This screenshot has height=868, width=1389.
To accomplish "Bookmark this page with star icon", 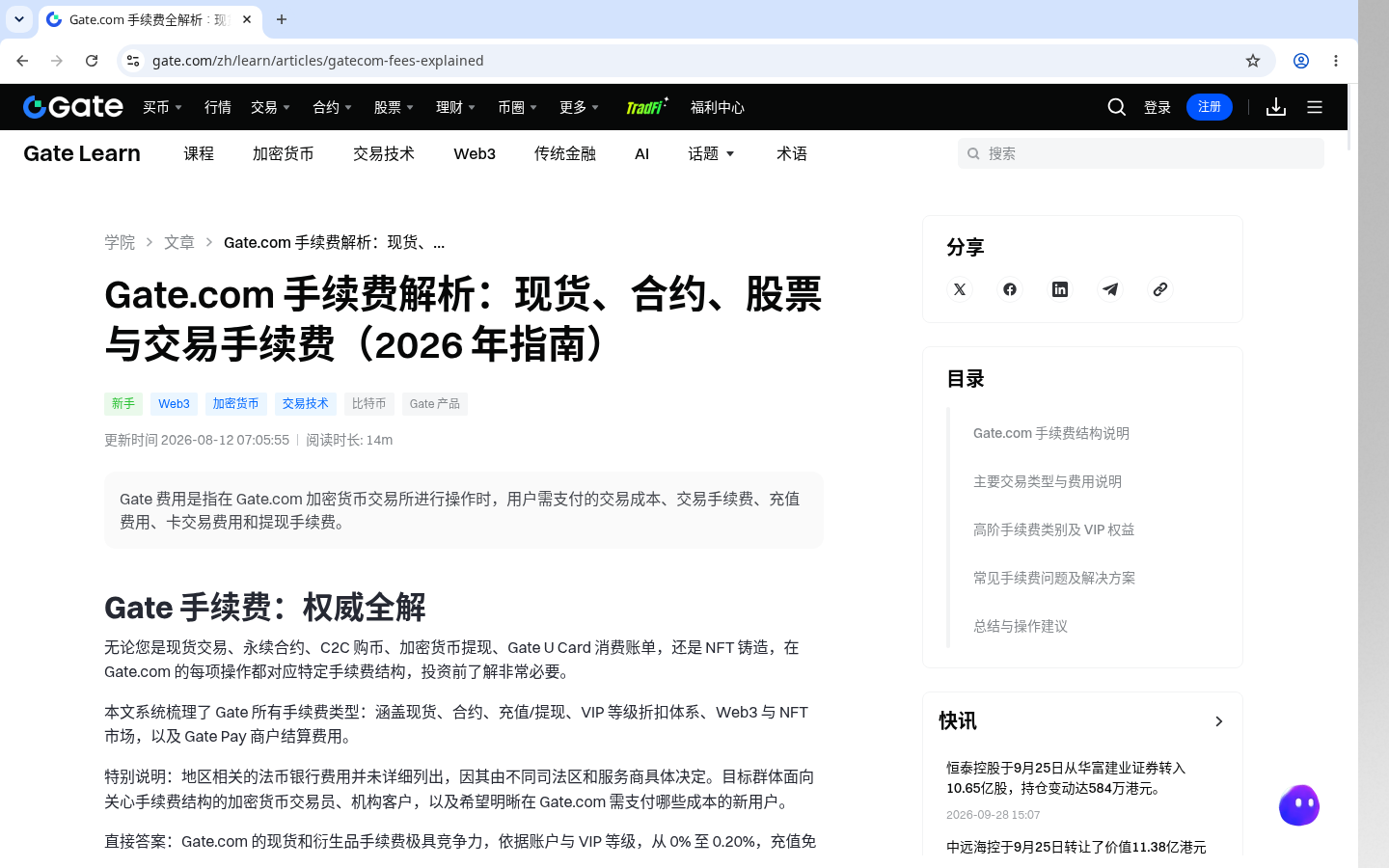I will tap(1253, 61).
